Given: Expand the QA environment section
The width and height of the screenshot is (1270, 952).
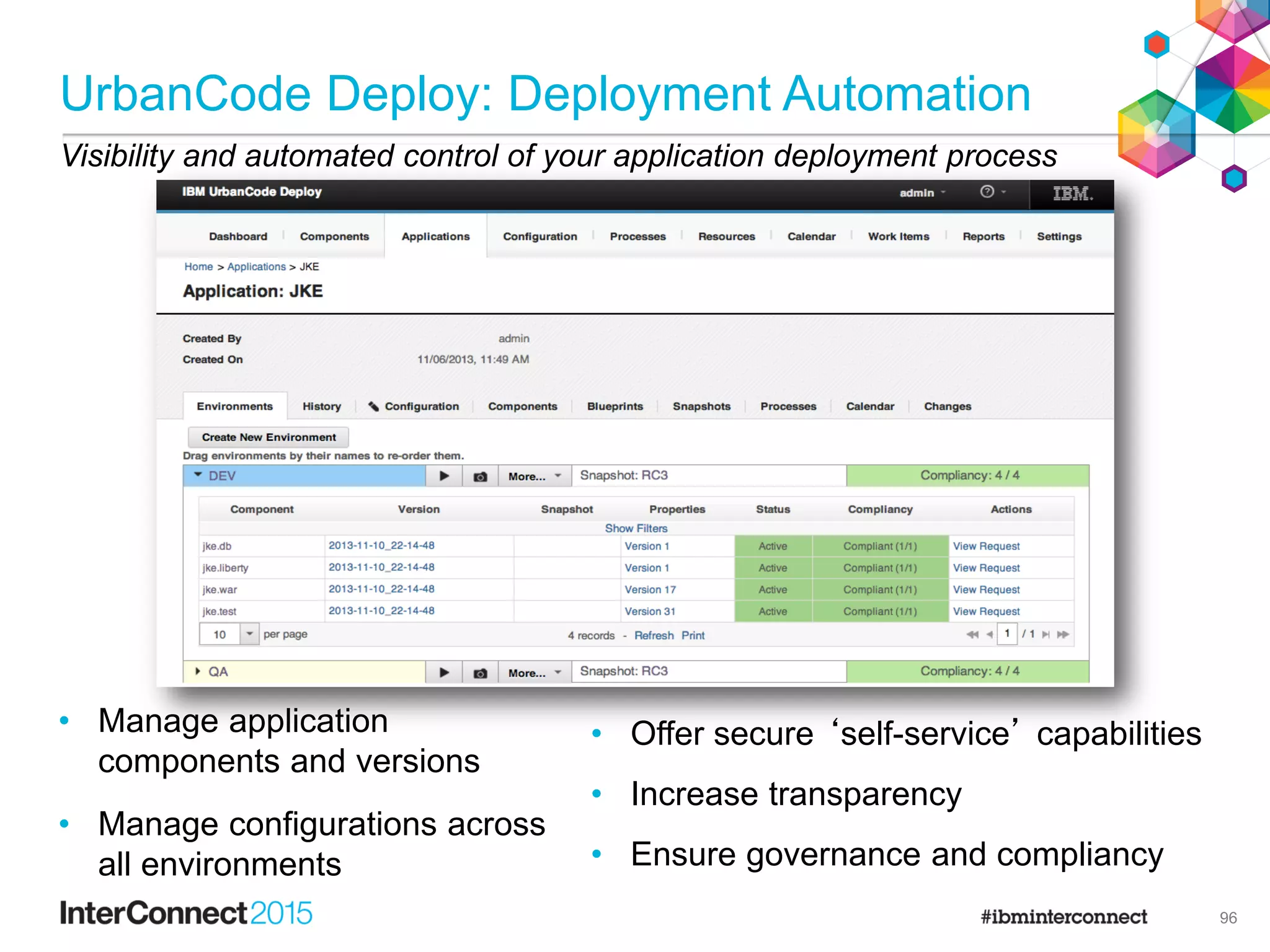Looking at the screenshot, I should click(x=197, y=671).
